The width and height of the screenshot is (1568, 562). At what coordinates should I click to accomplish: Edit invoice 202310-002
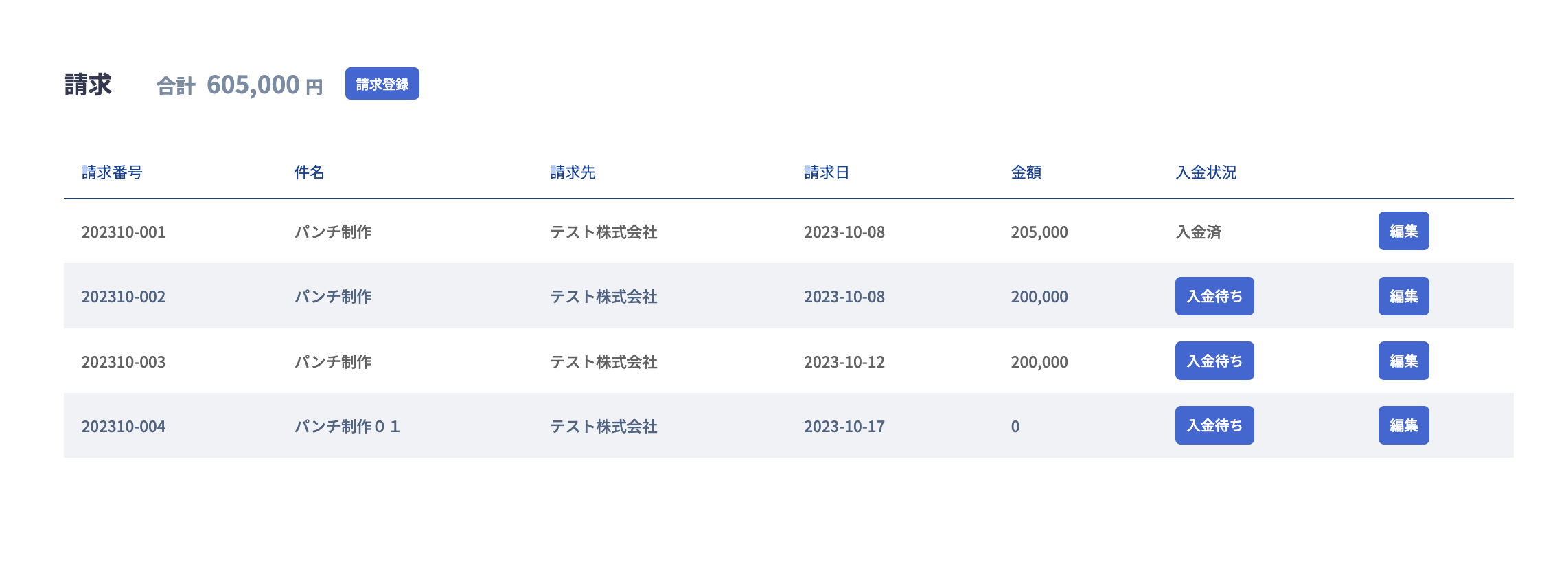click(x=1403, y=296)
